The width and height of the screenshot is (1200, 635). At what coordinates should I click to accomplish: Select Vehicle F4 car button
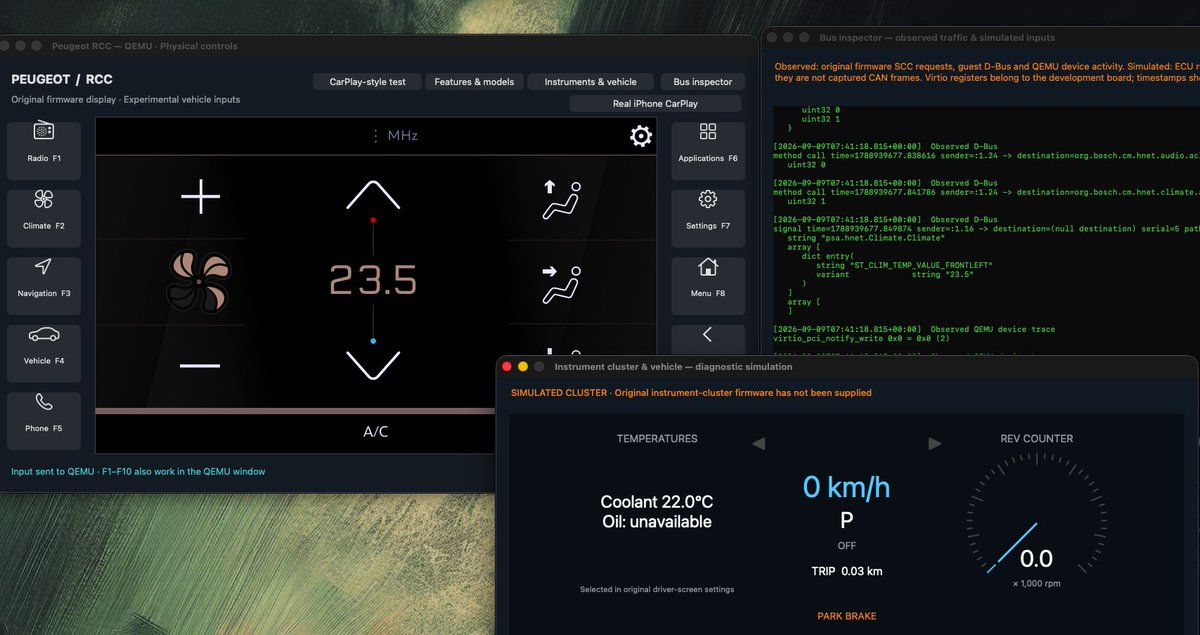coord(44,354)
